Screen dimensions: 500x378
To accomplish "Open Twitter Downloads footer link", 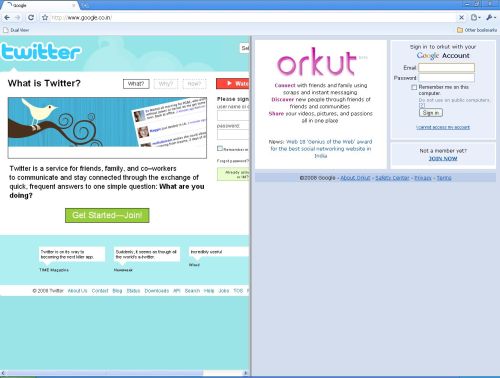I will [157, 291].
